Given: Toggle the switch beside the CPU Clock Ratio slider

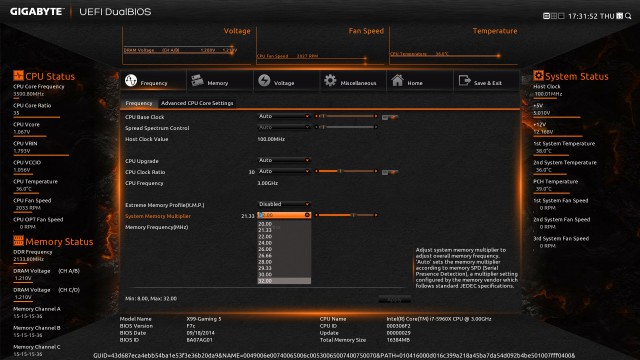Looking at the screenshot, I should pyautogui.click(x=390, y=172).
